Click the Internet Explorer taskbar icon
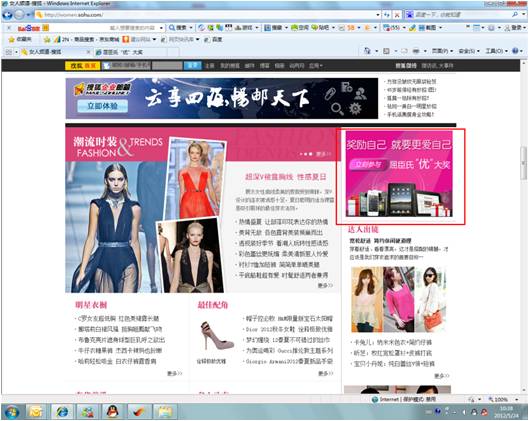529x421 pixels. pyautogui.click(x=62, y=412)
